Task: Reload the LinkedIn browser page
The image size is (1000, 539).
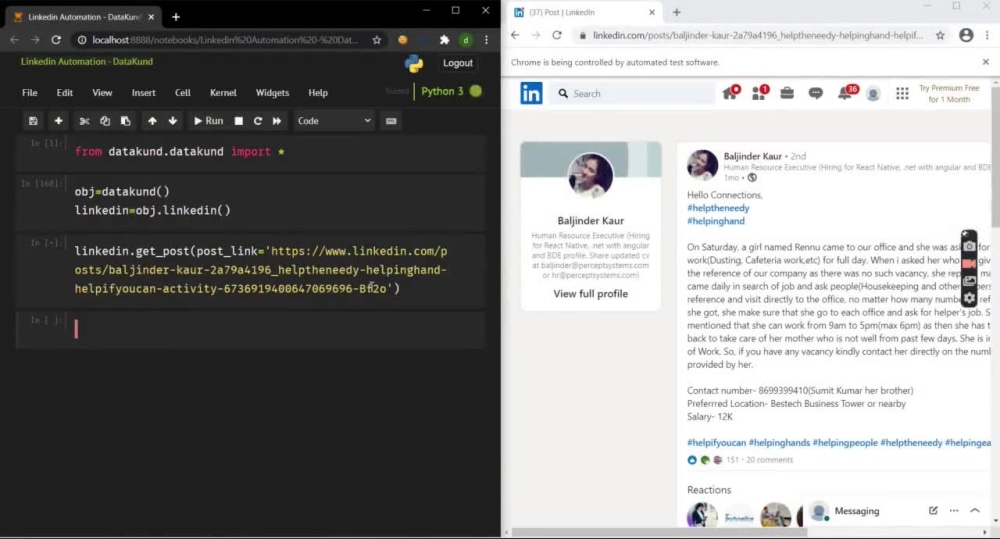Action: 557,35
